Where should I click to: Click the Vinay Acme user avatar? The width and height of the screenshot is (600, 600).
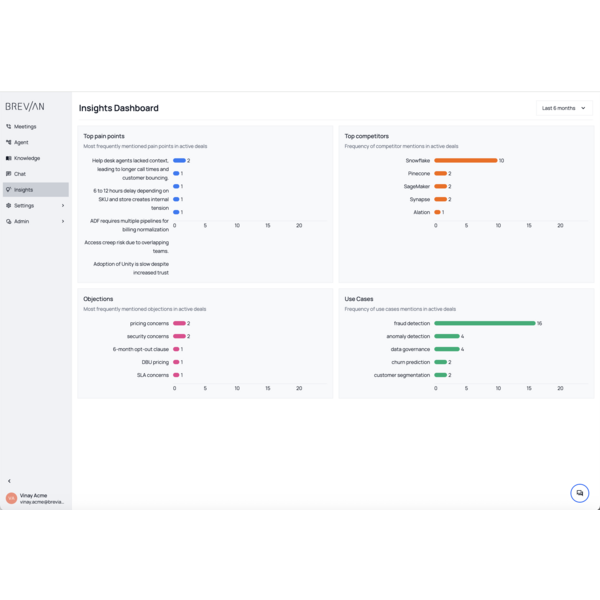[x=11, y=498]
